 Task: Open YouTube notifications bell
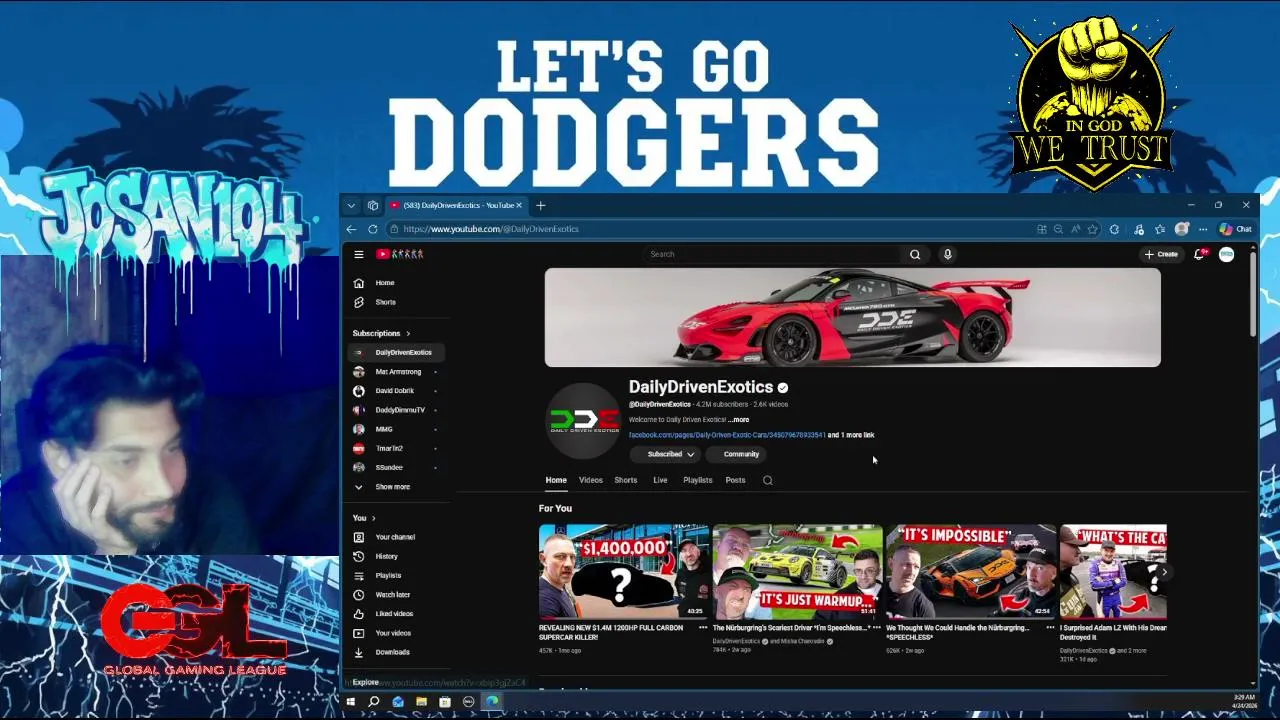tap(1200, 254)
